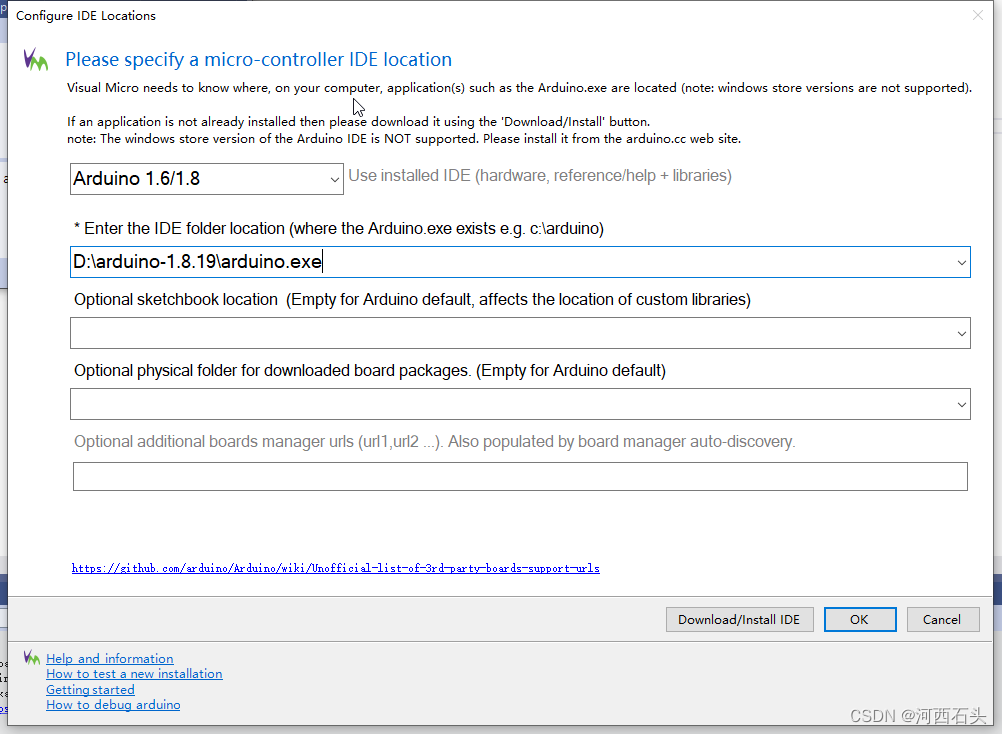Image resolution: width=1002 pixels, height=734 pixels.
Task: Open How to test a new installation link
Action: [x=134, y=674]
